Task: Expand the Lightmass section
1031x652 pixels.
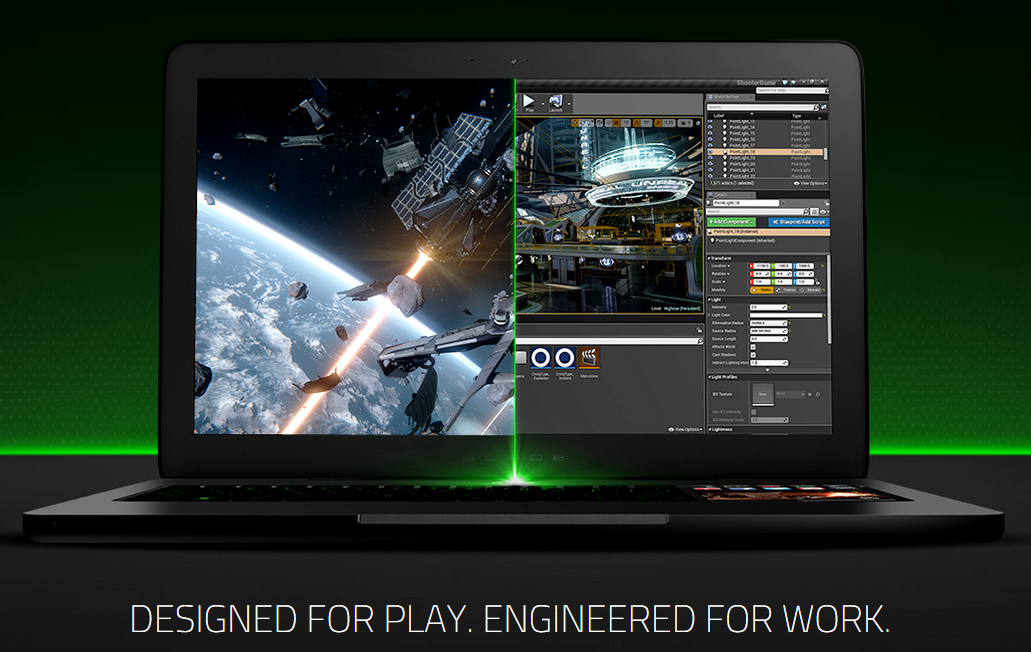Action: [709, 430]
